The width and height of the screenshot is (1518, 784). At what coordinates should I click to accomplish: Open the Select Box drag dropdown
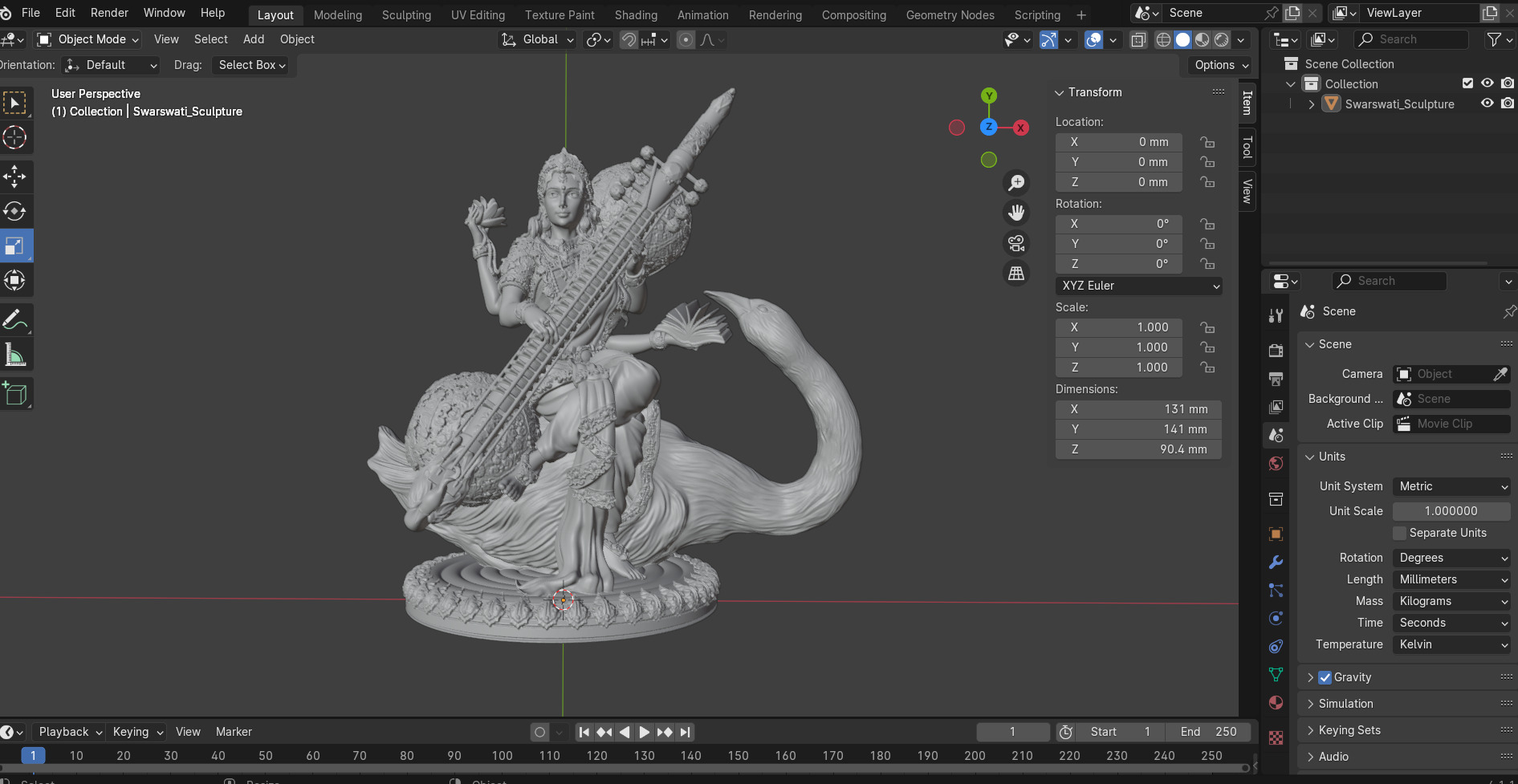coord(252,65)
